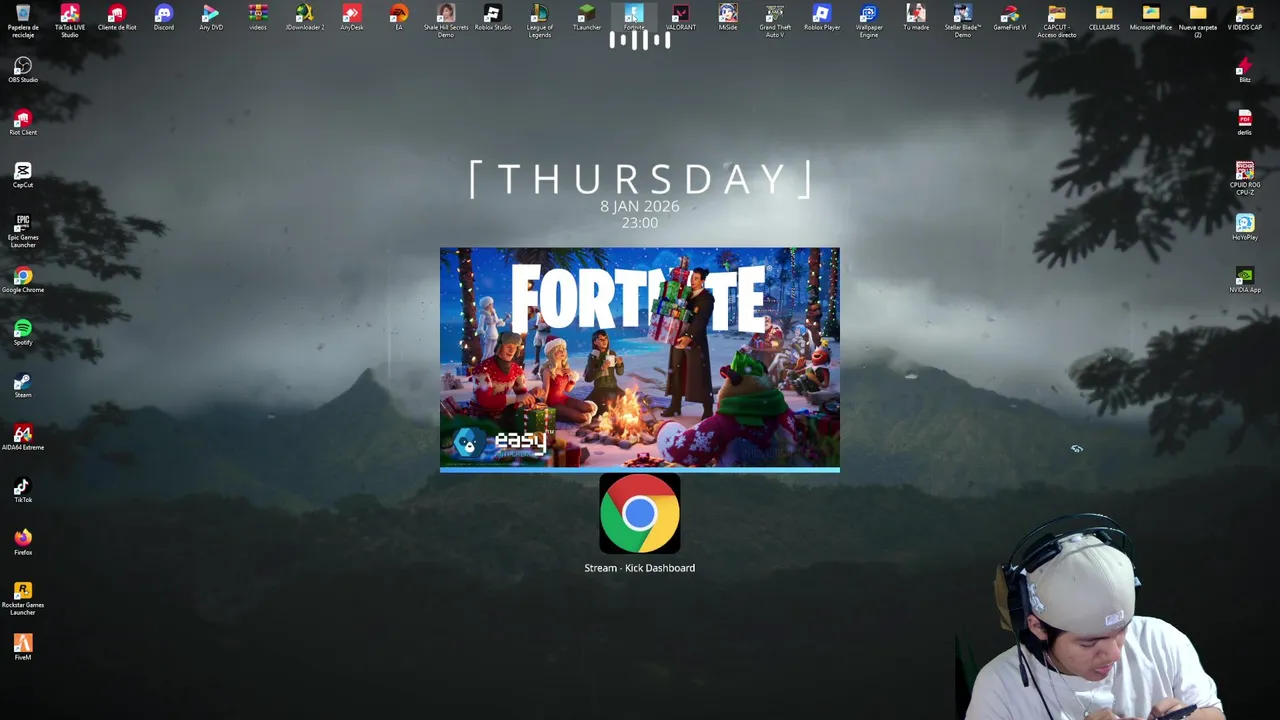Click the Fortnite loading splash image
This screenshot has width=1280, height=720.
640,359
